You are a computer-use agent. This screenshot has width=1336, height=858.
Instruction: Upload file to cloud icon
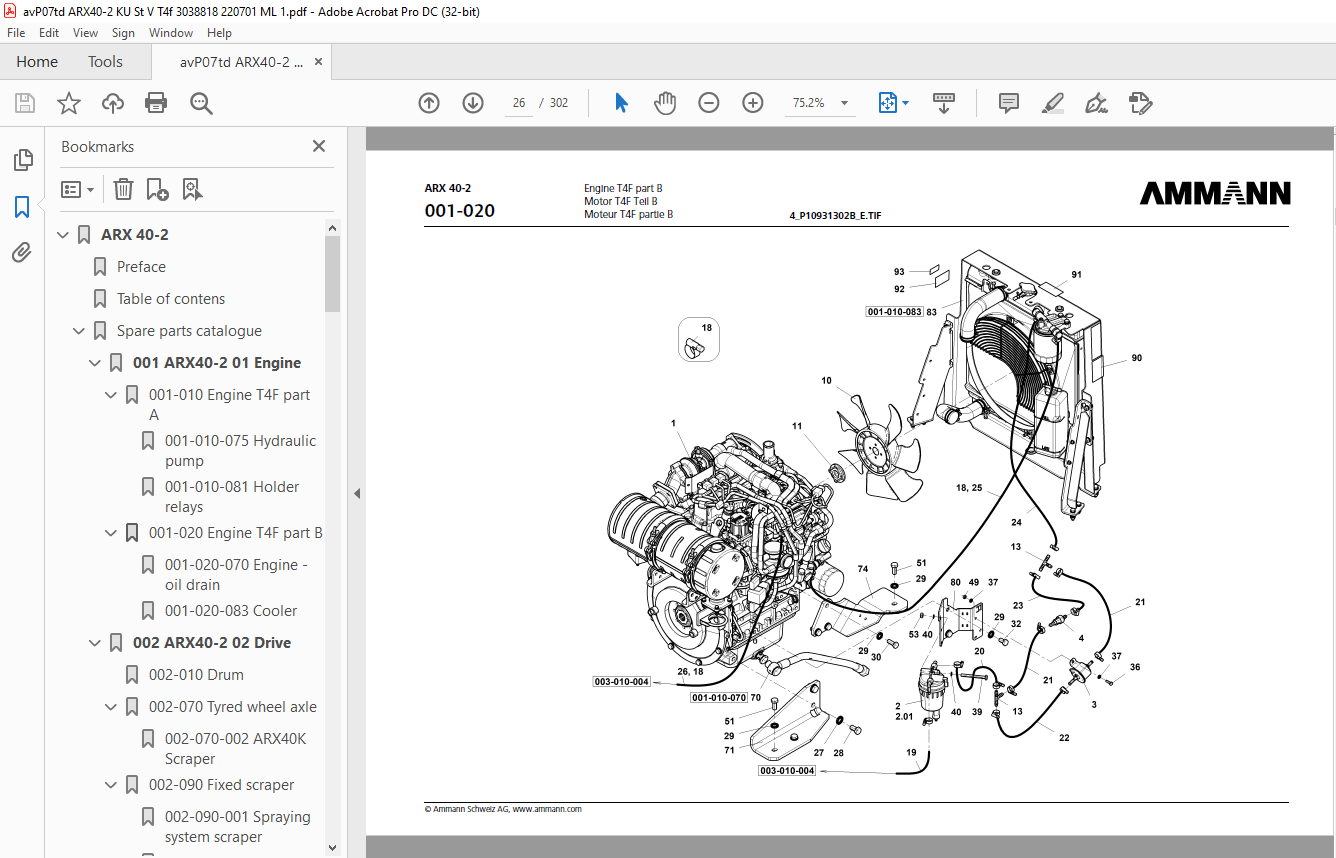tap(113, 103)
